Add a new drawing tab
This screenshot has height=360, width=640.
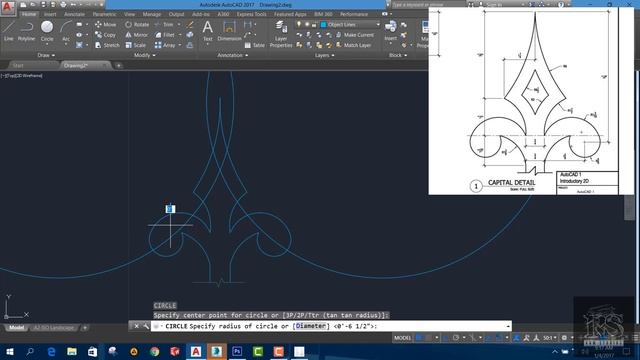pyautogui.click(x=118, y=65)
